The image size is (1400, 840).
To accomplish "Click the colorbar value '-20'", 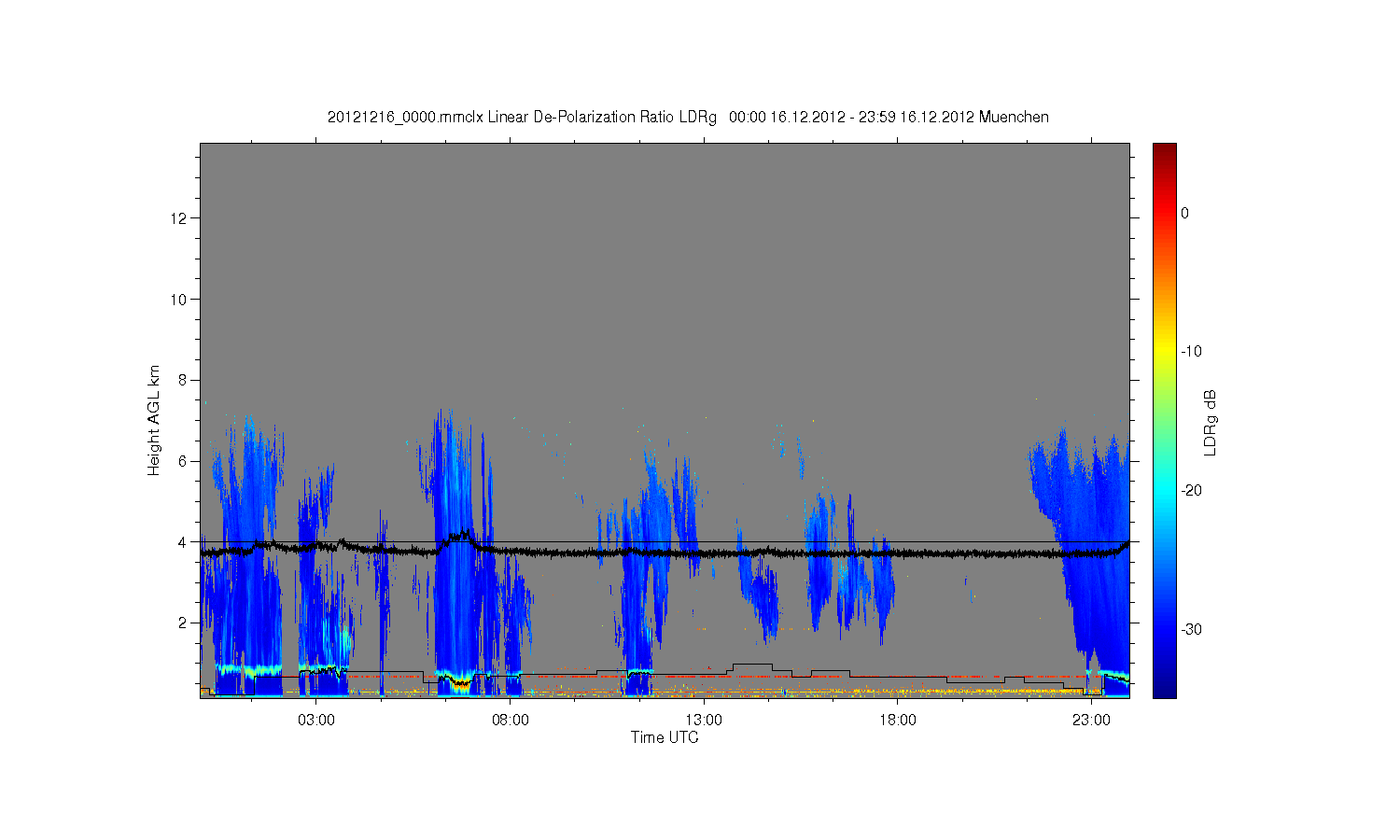I will pyautogui.click(x=1191, y=491).
